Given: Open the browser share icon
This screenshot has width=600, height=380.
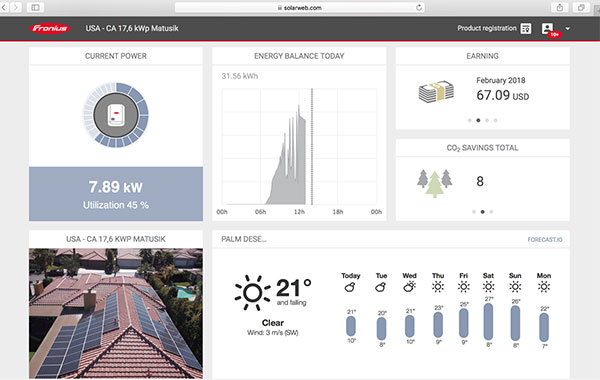Looking at the screenshot, I should click(x=560, y=7).
